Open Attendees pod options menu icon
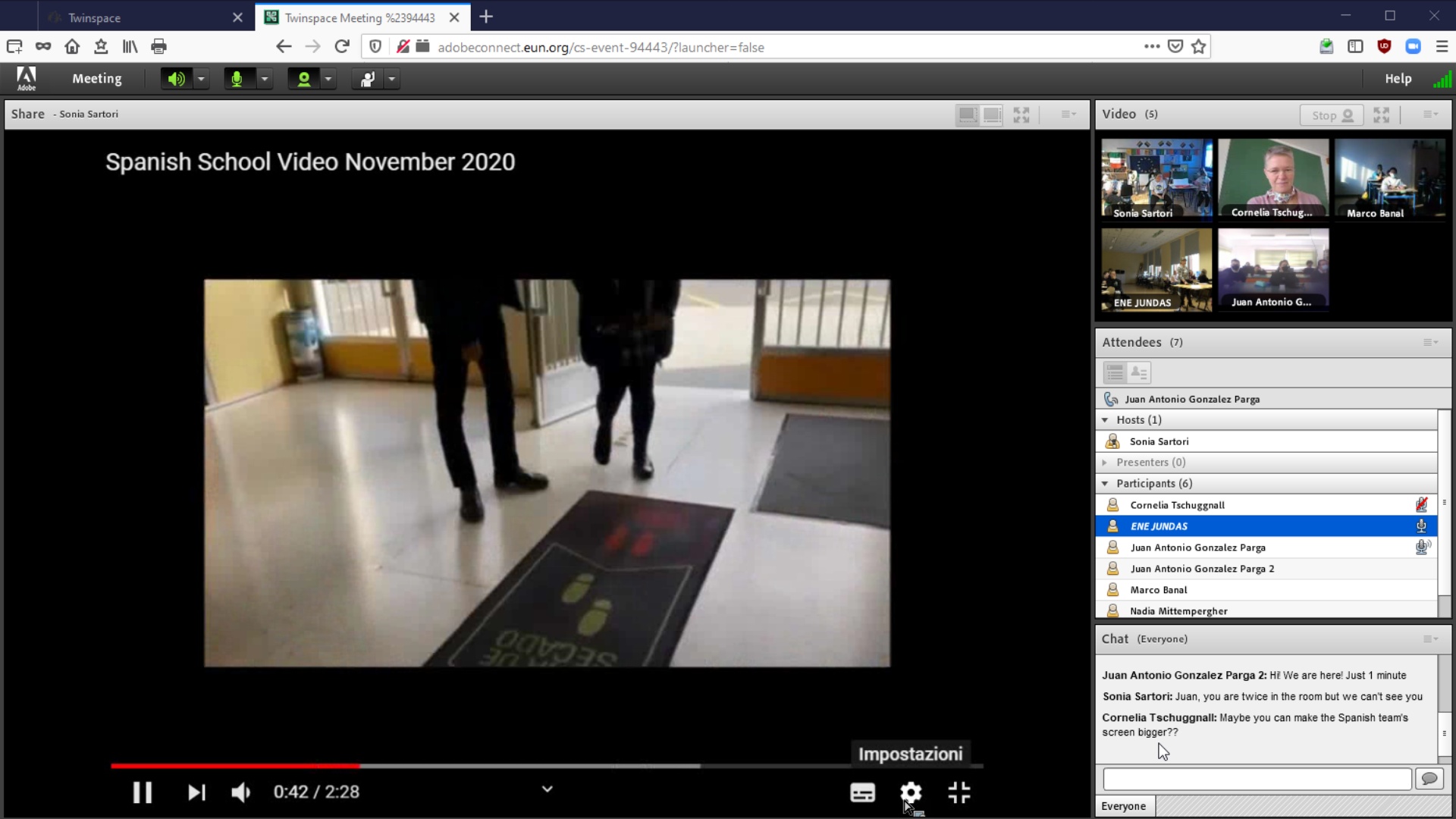 1430,343
